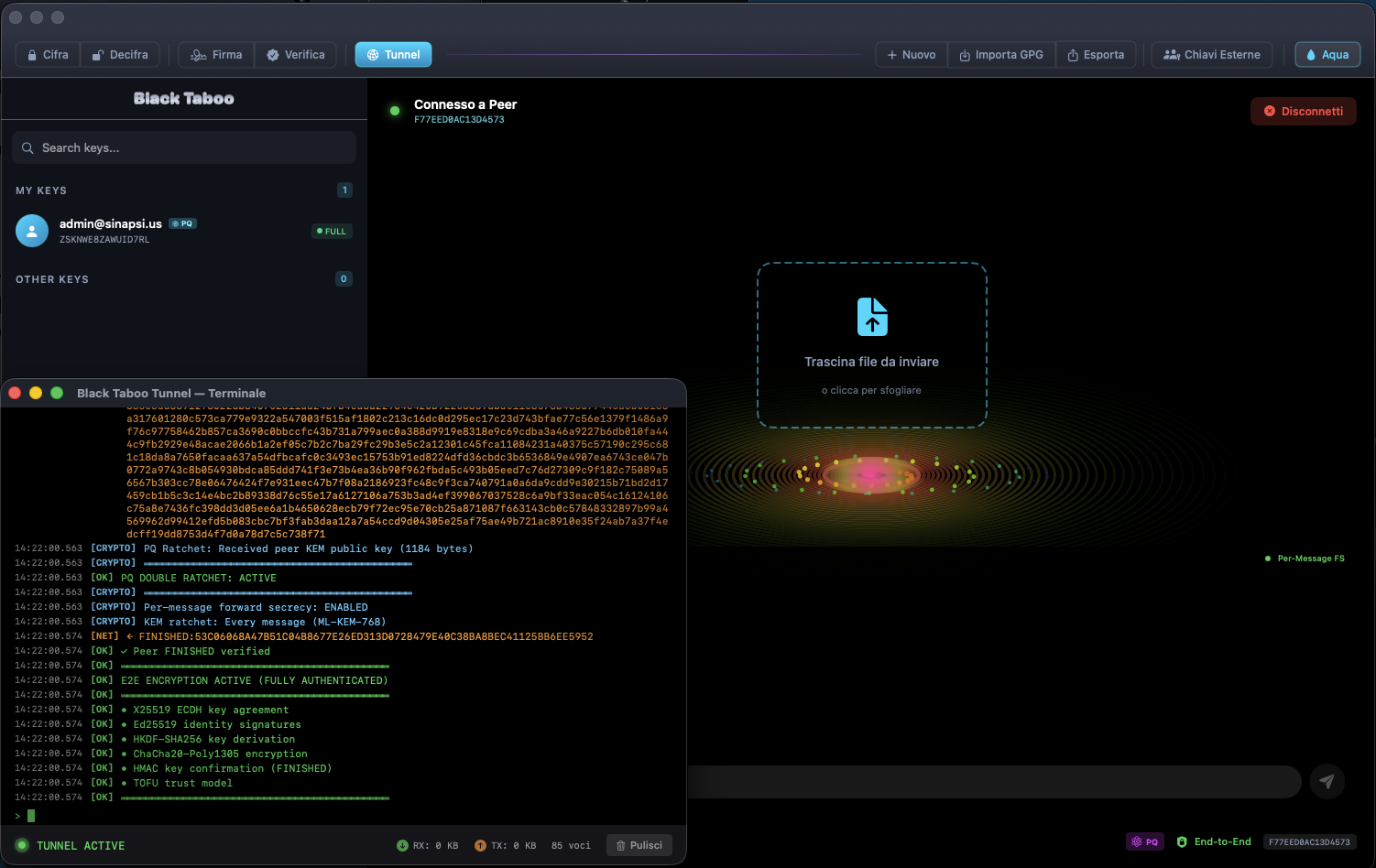
Task: Open the Verifica signature tool
Action: [296, 55]
